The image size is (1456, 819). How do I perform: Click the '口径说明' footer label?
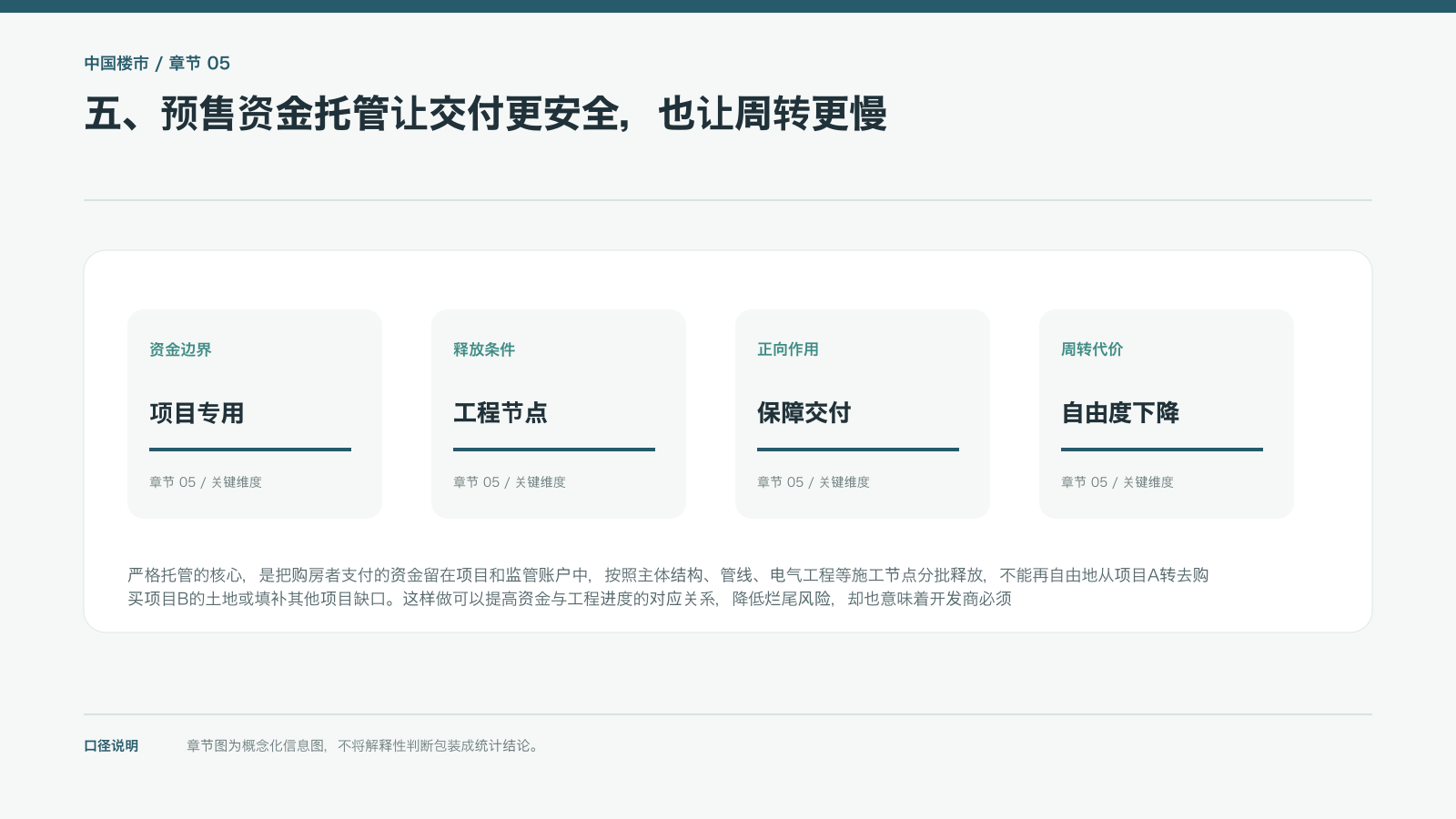tap(111, 746)
